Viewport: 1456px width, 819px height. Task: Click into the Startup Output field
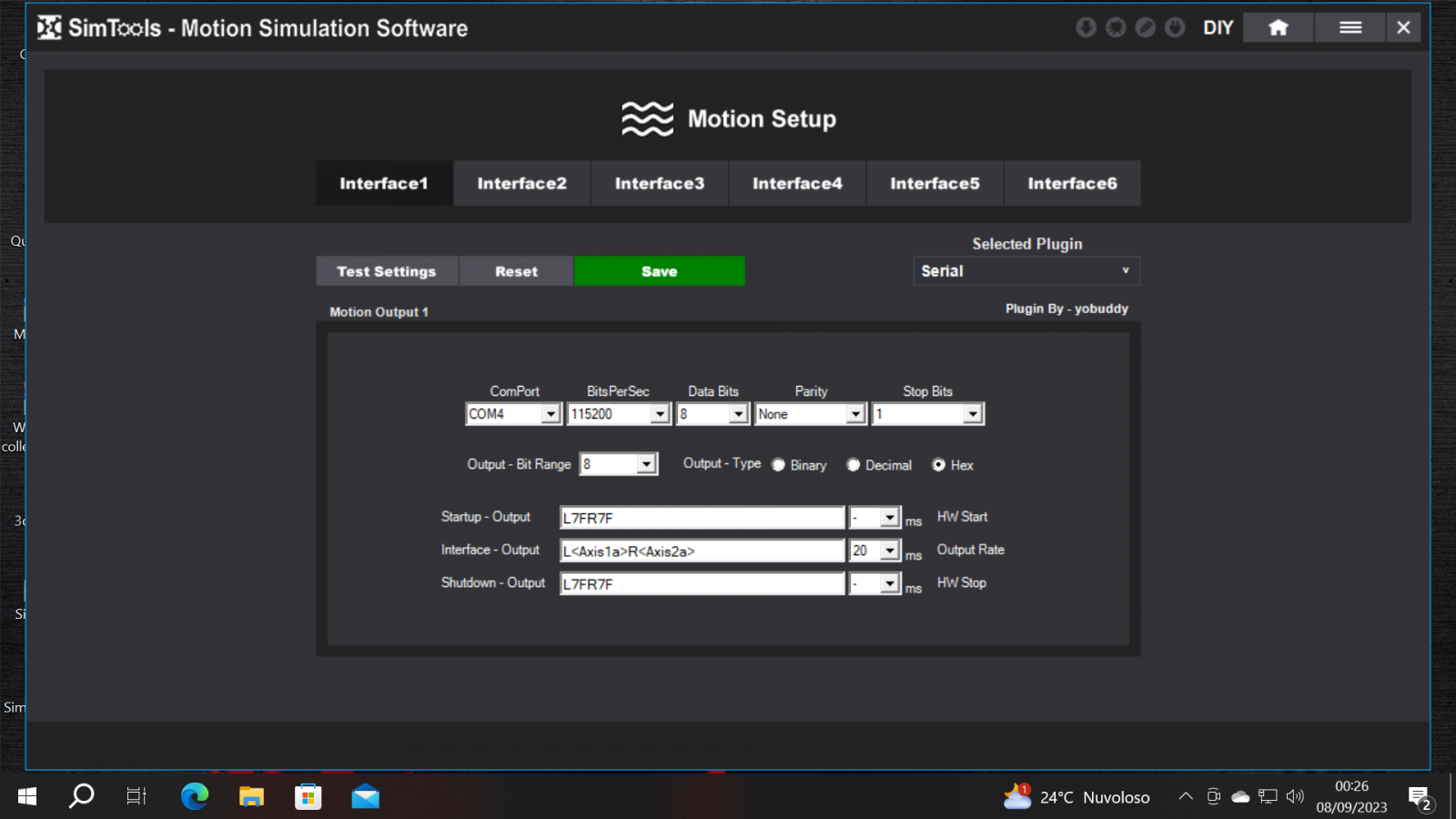click(702, 518)
